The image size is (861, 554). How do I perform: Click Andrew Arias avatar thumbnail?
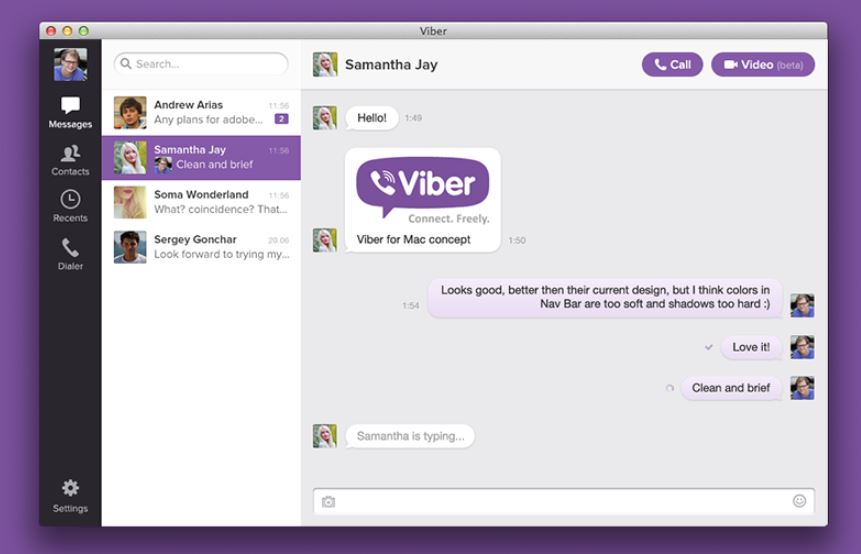click(130, 113)
